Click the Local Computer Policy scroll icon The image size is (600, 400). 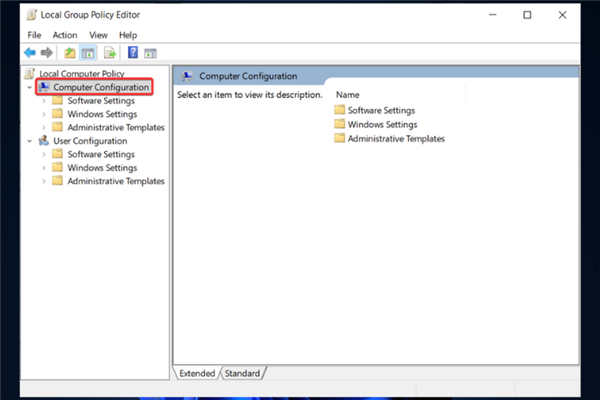30,73
